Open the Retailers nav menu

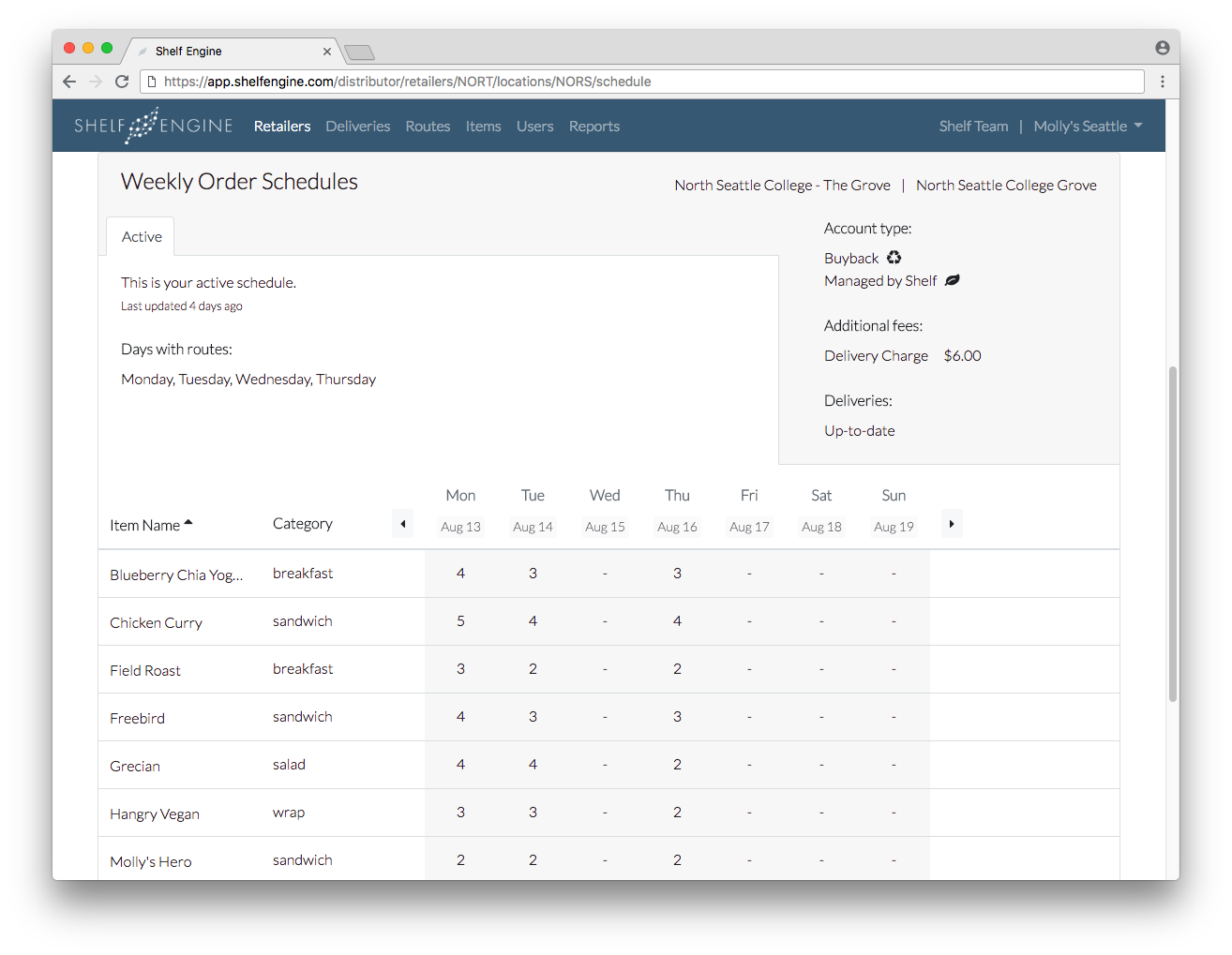pyautogui.click(x=282, y=127)
